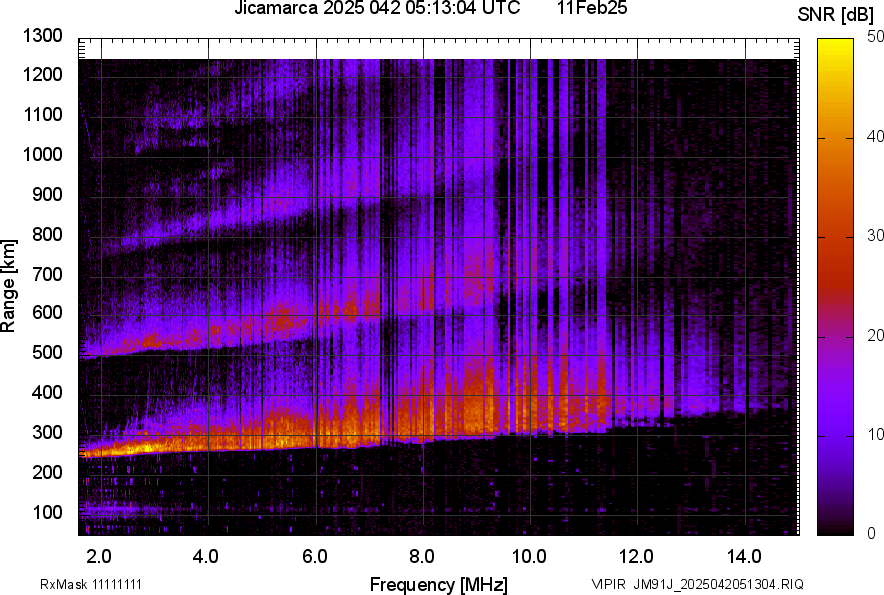
Task: Click range tick label '100'
Action: click(x=47, y=512)
